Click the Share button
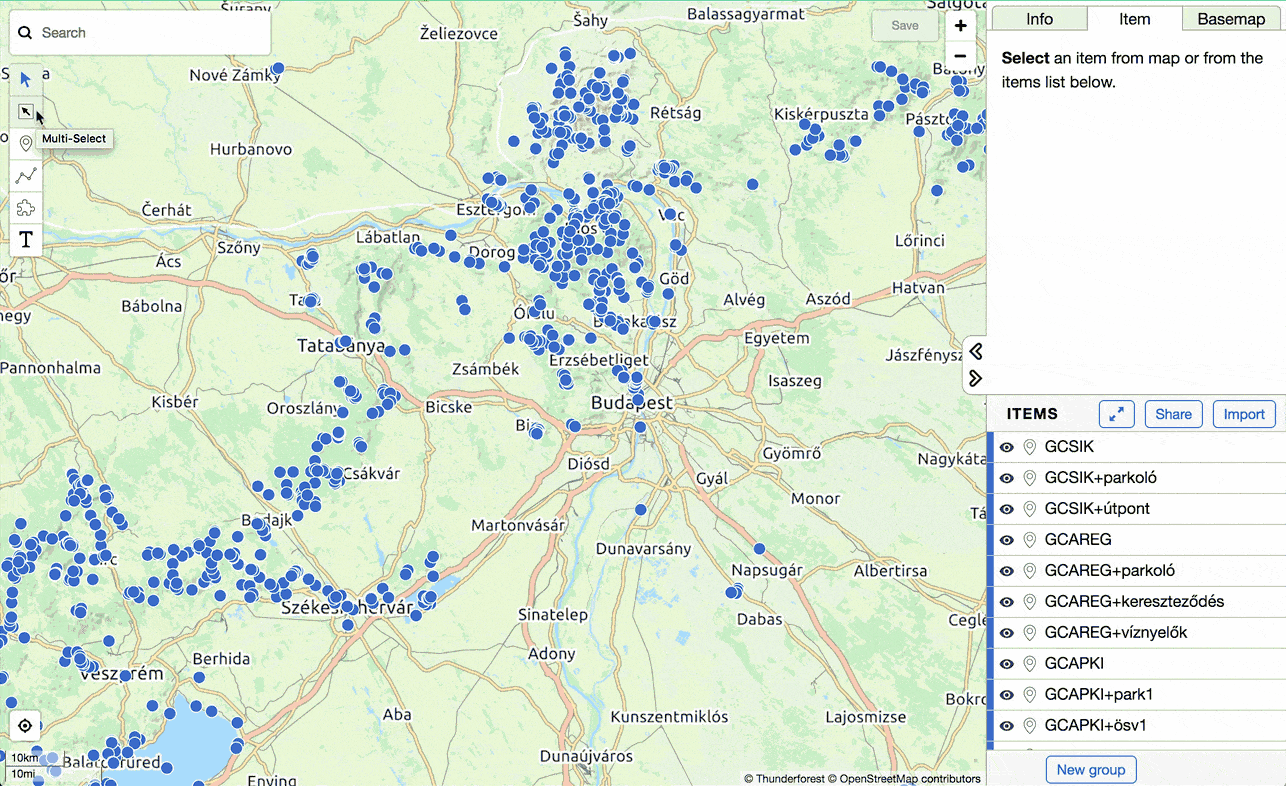 pos(1173,413)
